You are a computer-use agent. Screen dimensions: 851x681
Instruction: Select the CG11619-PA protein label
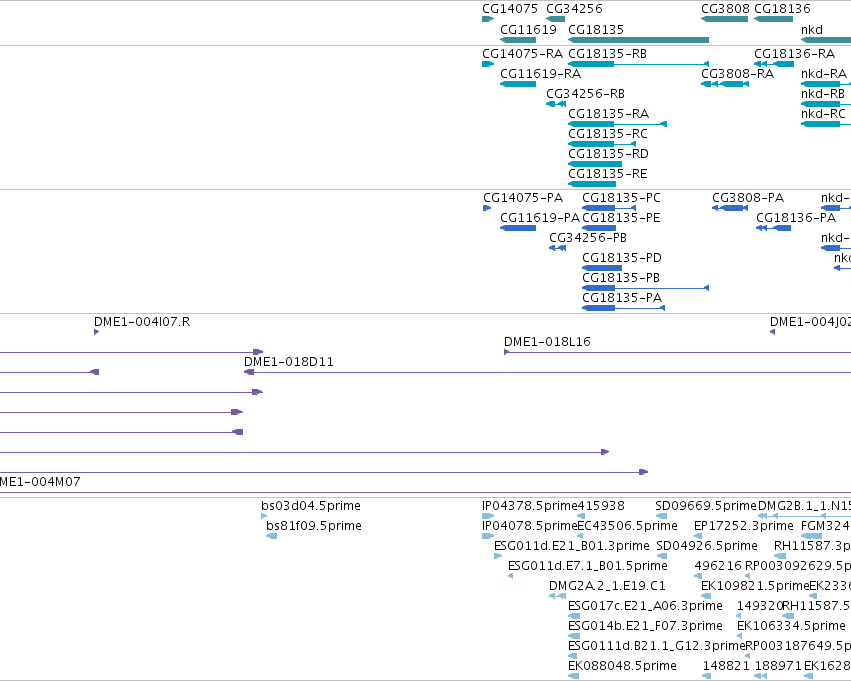coord(540,218)
